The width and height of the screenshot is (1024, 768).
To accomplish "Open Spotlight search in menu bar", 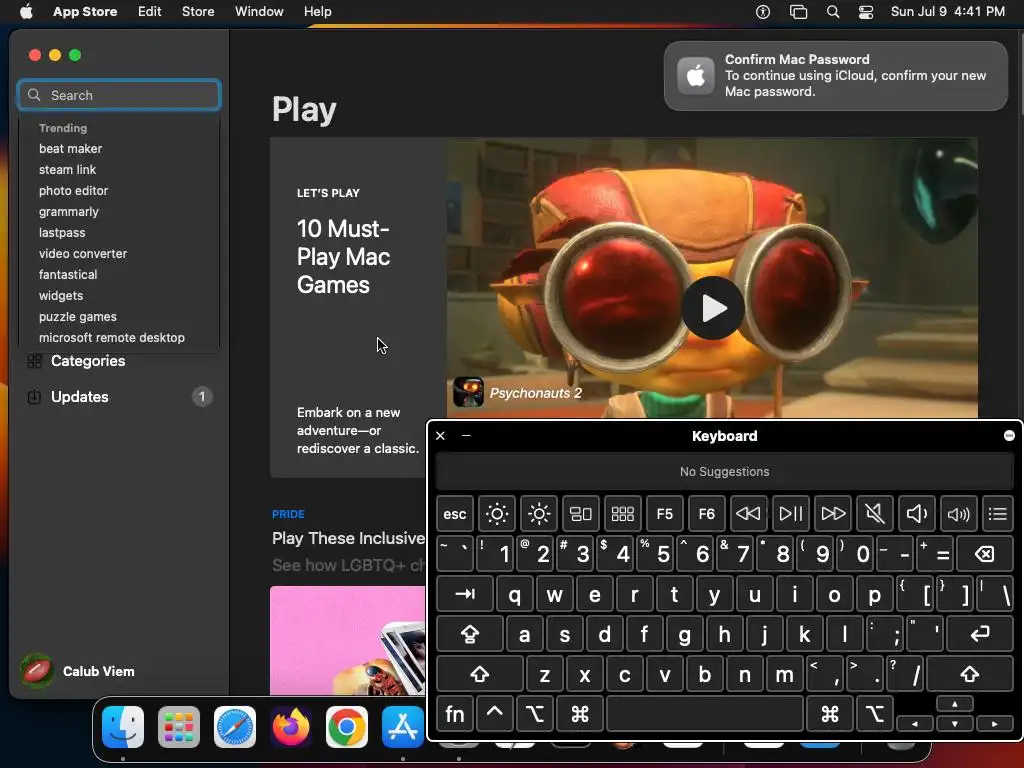I will [x=833, y=12].
